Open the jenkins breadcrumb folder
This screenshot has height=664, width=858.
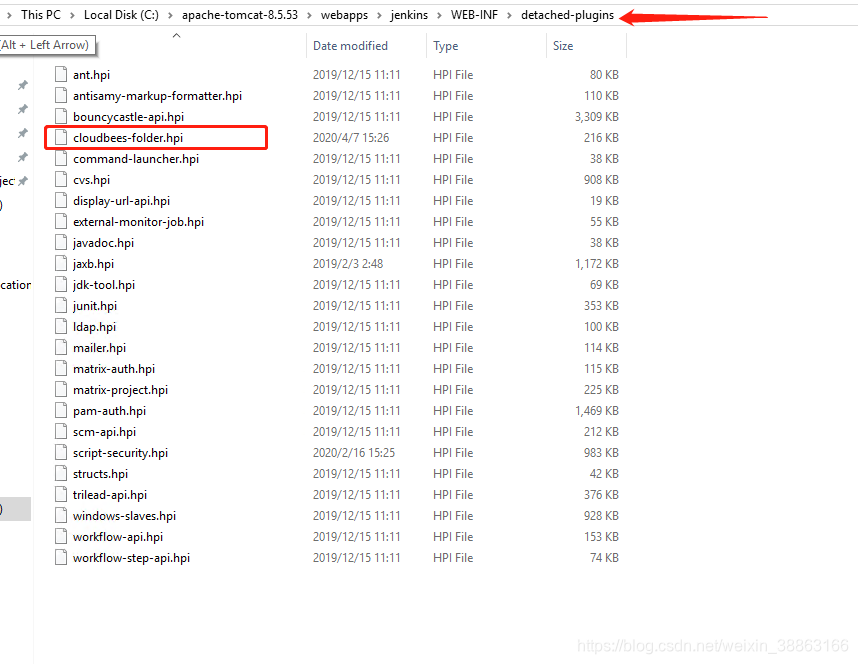[409, 15]
